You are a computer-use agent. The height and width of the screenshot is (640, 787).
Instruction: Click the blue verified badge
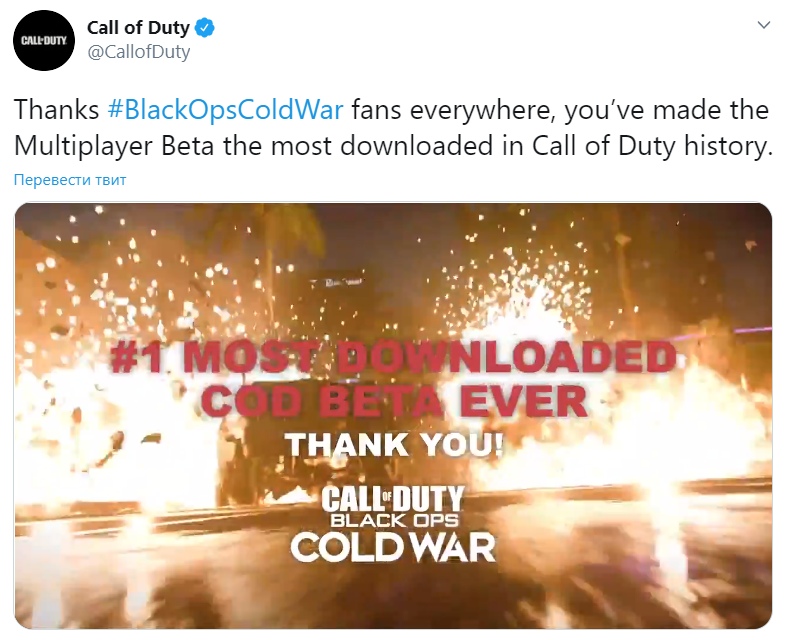point(205,28)
